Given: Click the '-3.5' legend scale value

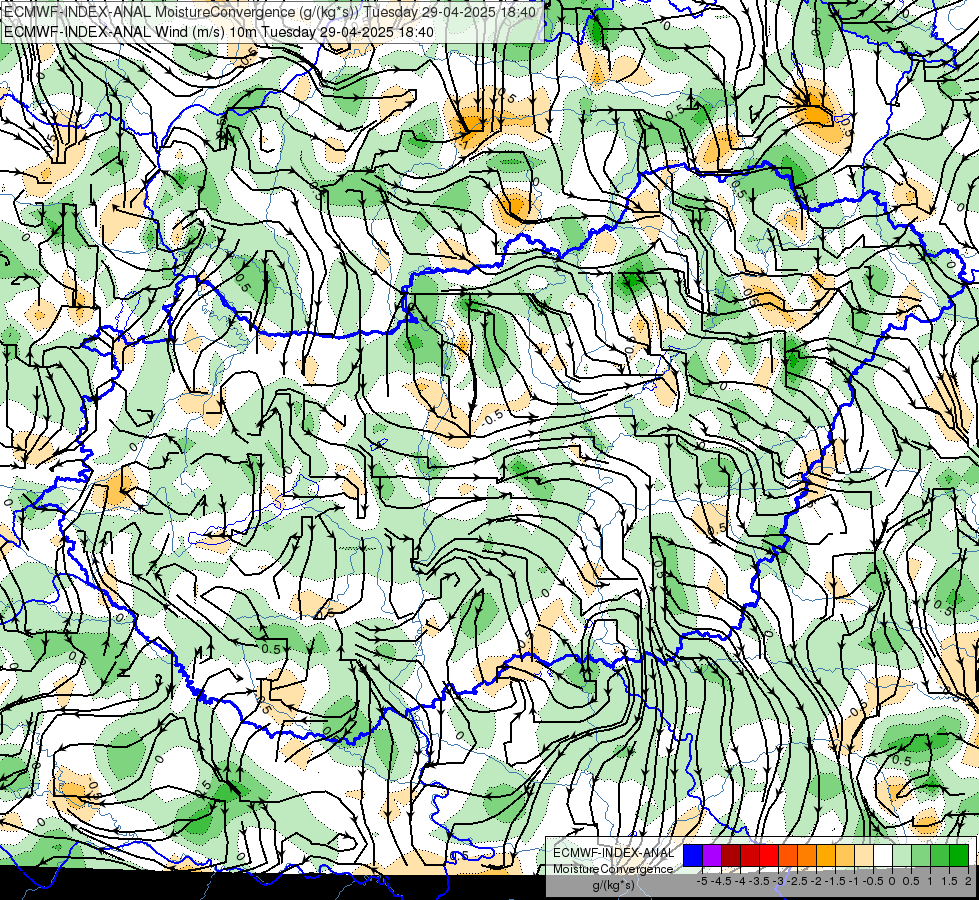Looking at the screenshot, I should pos(759,881).
